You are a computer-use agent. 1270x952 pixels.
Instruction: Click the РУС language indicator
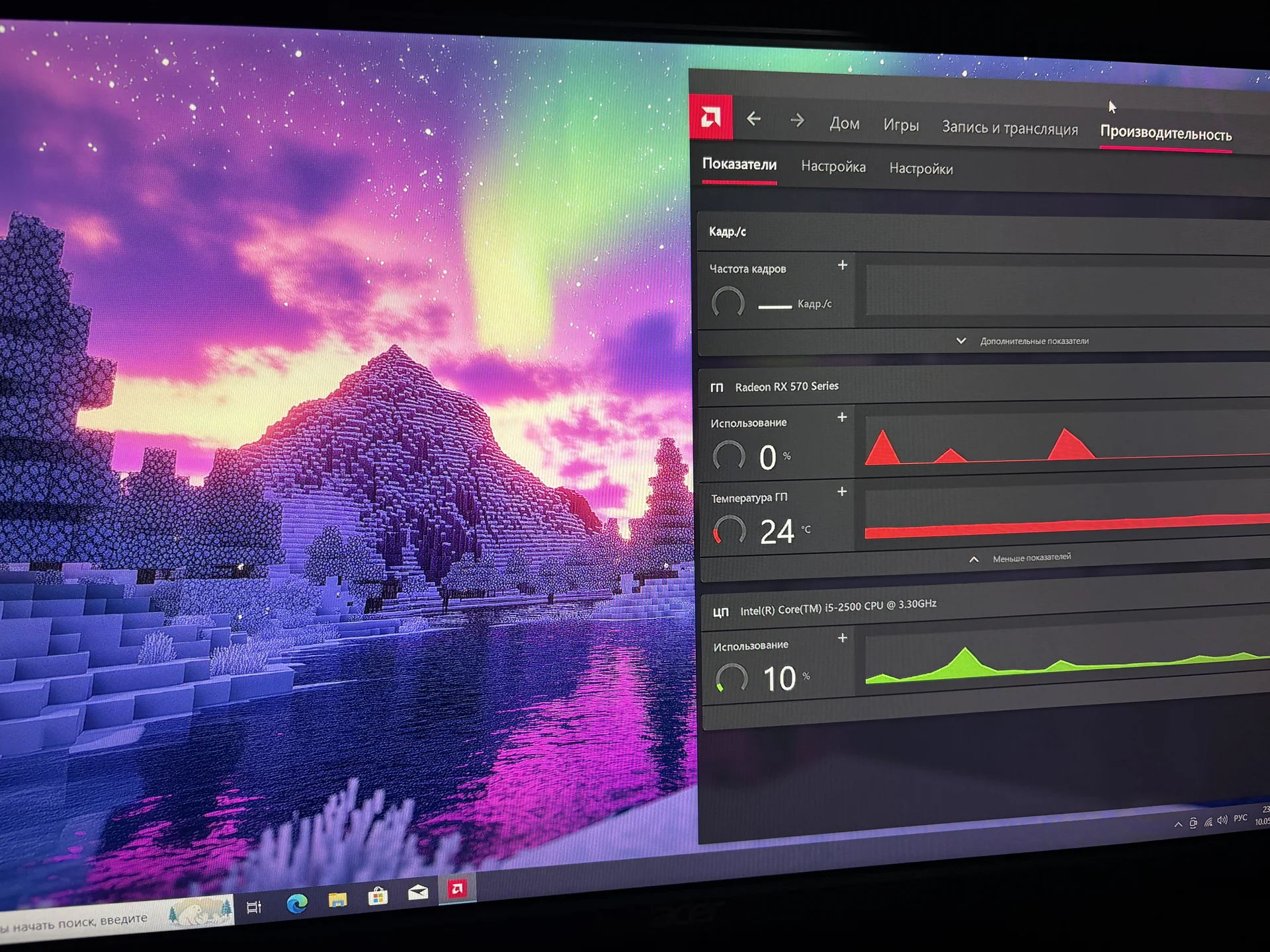pyautogui.click(x=1241, y=818)
